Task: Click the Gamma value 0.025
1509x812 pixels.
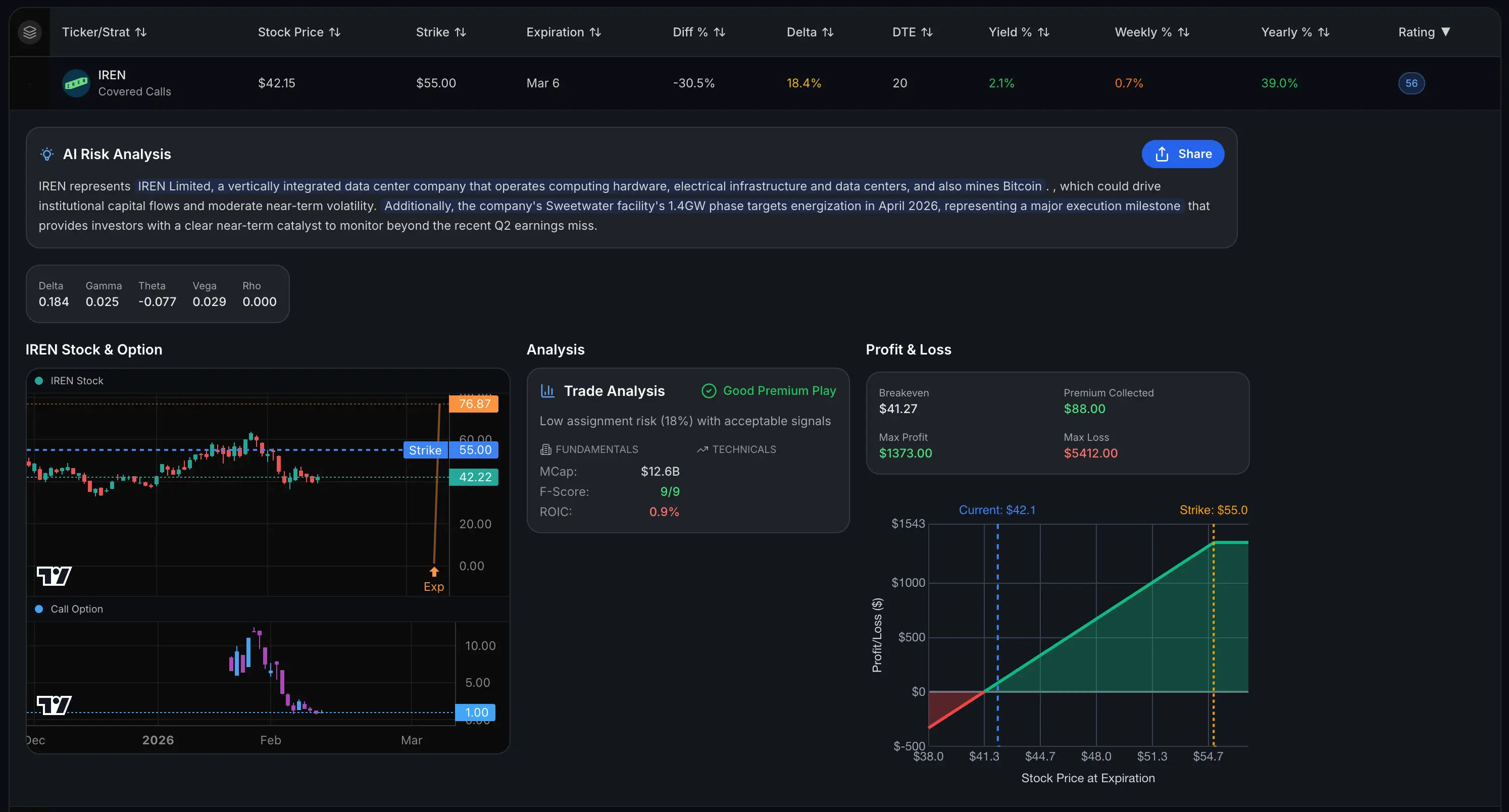Action: (102, 301)
